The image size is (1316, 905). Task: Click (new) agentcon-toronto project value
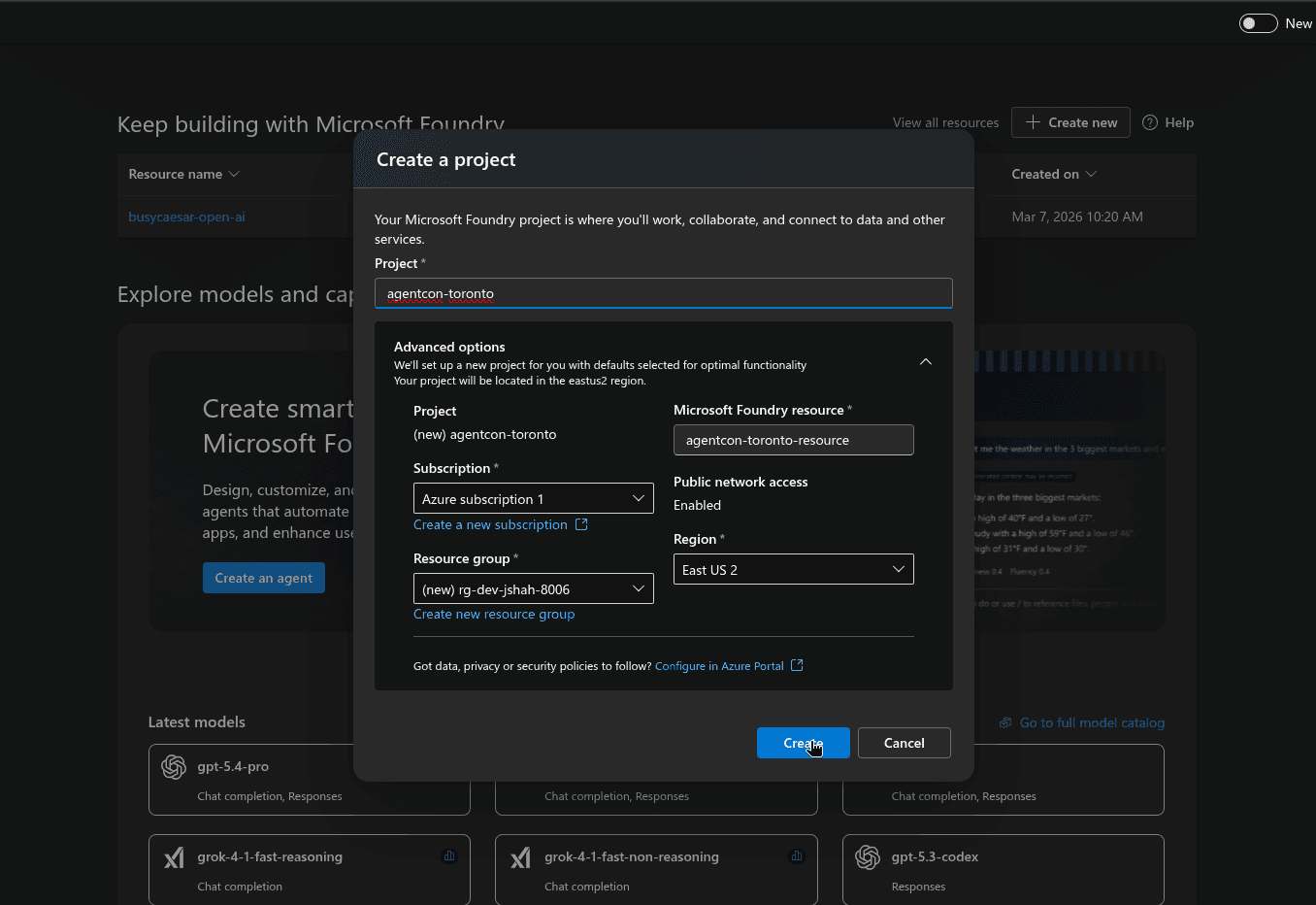pos(485,434)
